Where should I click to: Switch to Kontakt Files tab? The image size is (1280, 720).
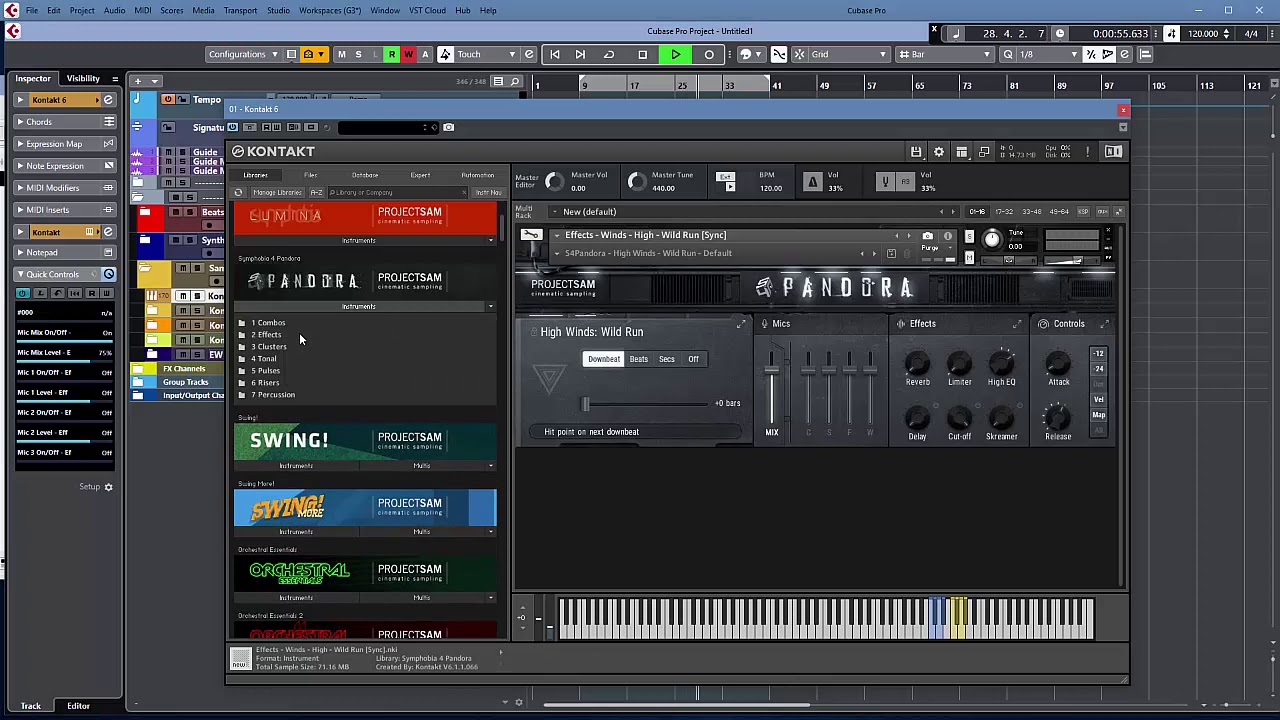coord(310,175)
